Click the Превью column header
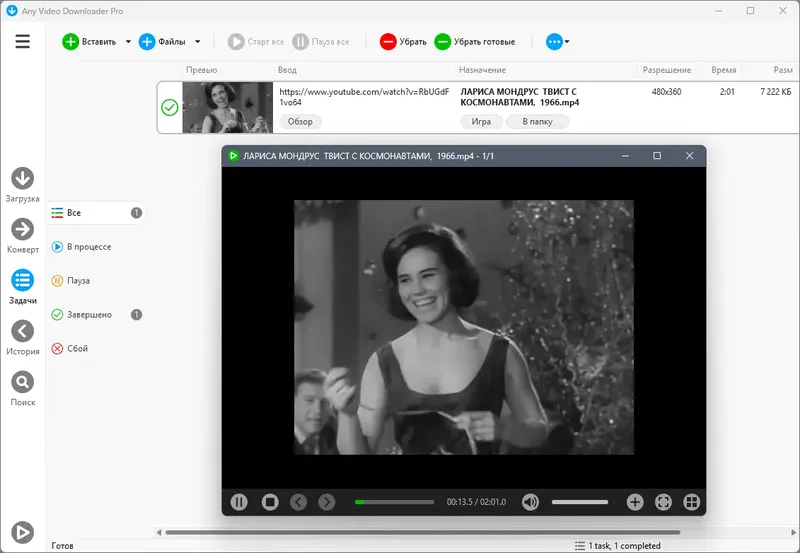Viewport: 800px width, 553px height. (x=202, y=70)
